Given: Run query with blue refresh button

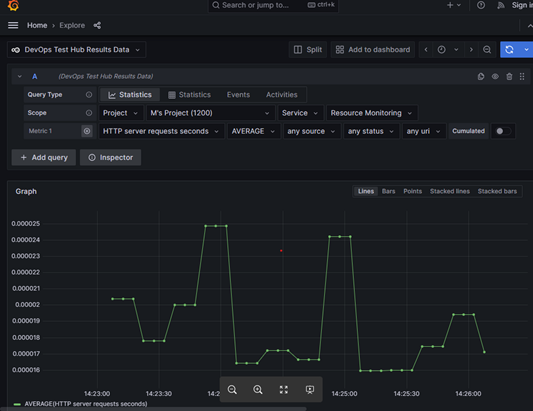Looking at the screenshot, I should pos(509,50).
